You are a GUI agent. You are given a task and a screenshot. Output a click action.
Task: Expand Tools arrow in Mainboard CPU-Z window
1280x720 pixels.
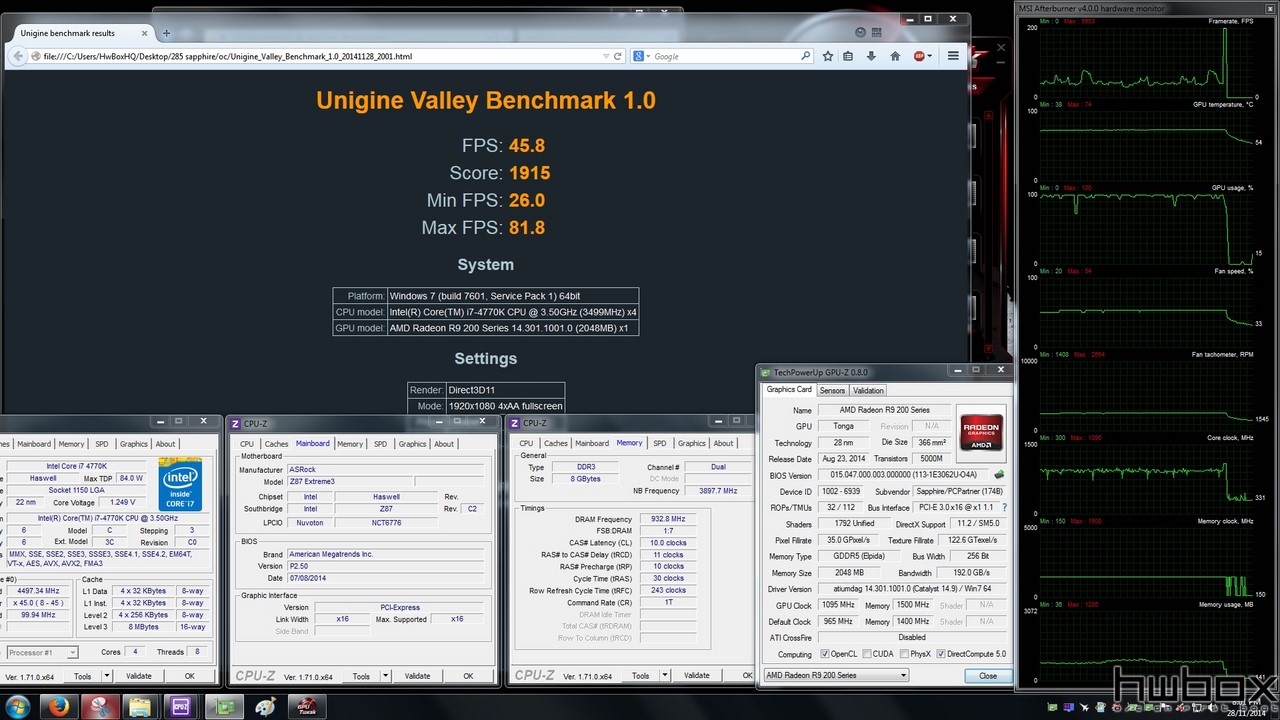[384, 676]
